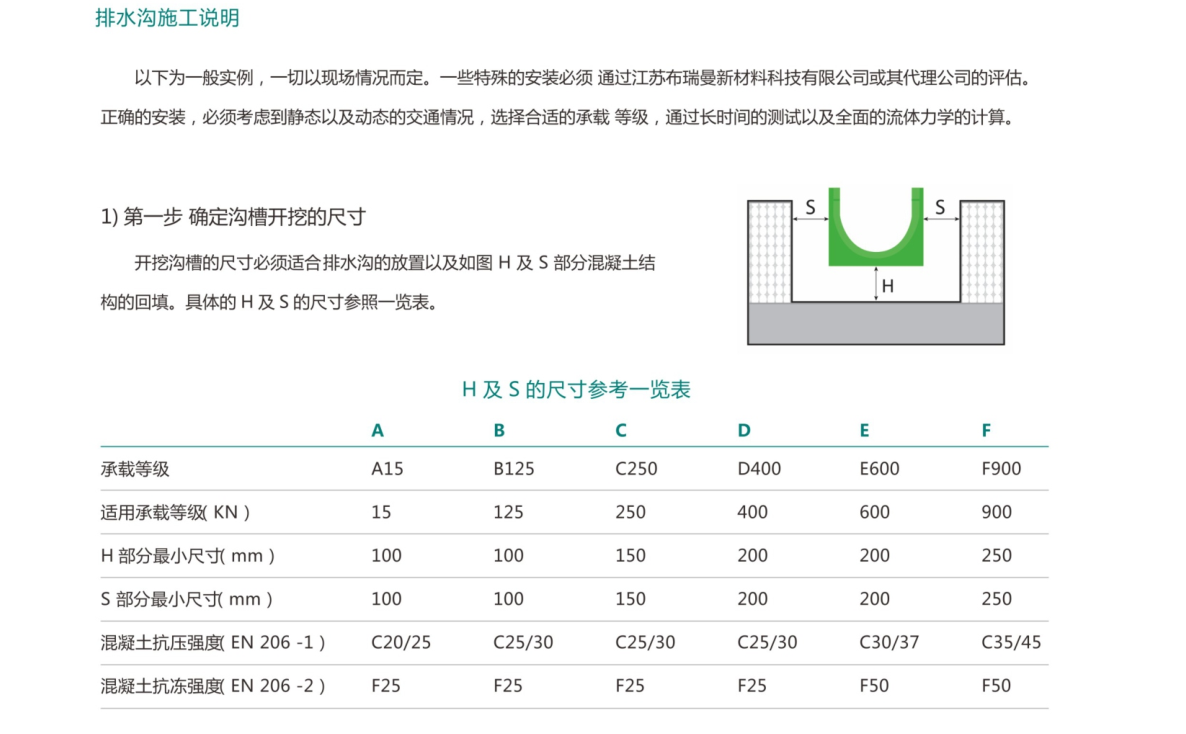Viewport: 1186px width, 734px height.
Task: Click the row label 承载等级
Action: coord(135,469)
